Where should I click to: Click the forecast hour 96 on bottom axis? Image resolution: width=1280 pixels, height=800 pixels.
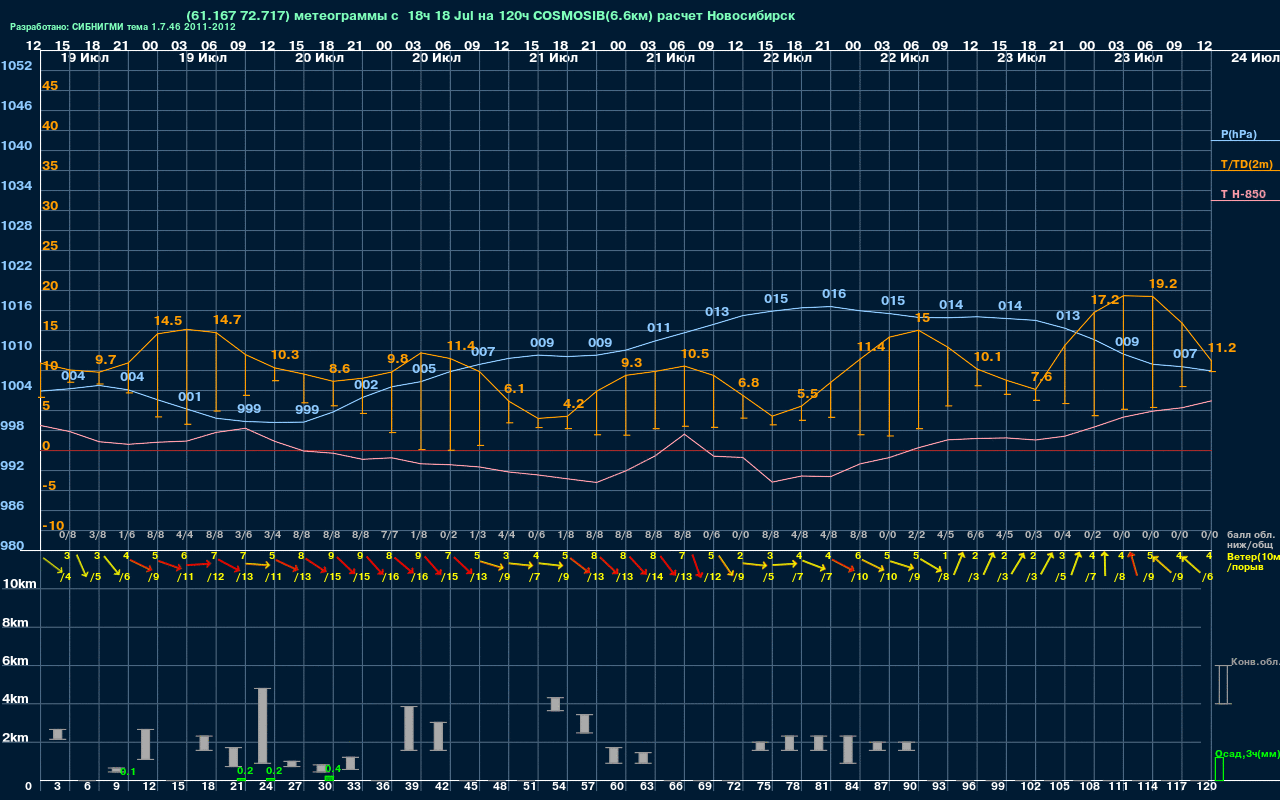click(969, 787)
